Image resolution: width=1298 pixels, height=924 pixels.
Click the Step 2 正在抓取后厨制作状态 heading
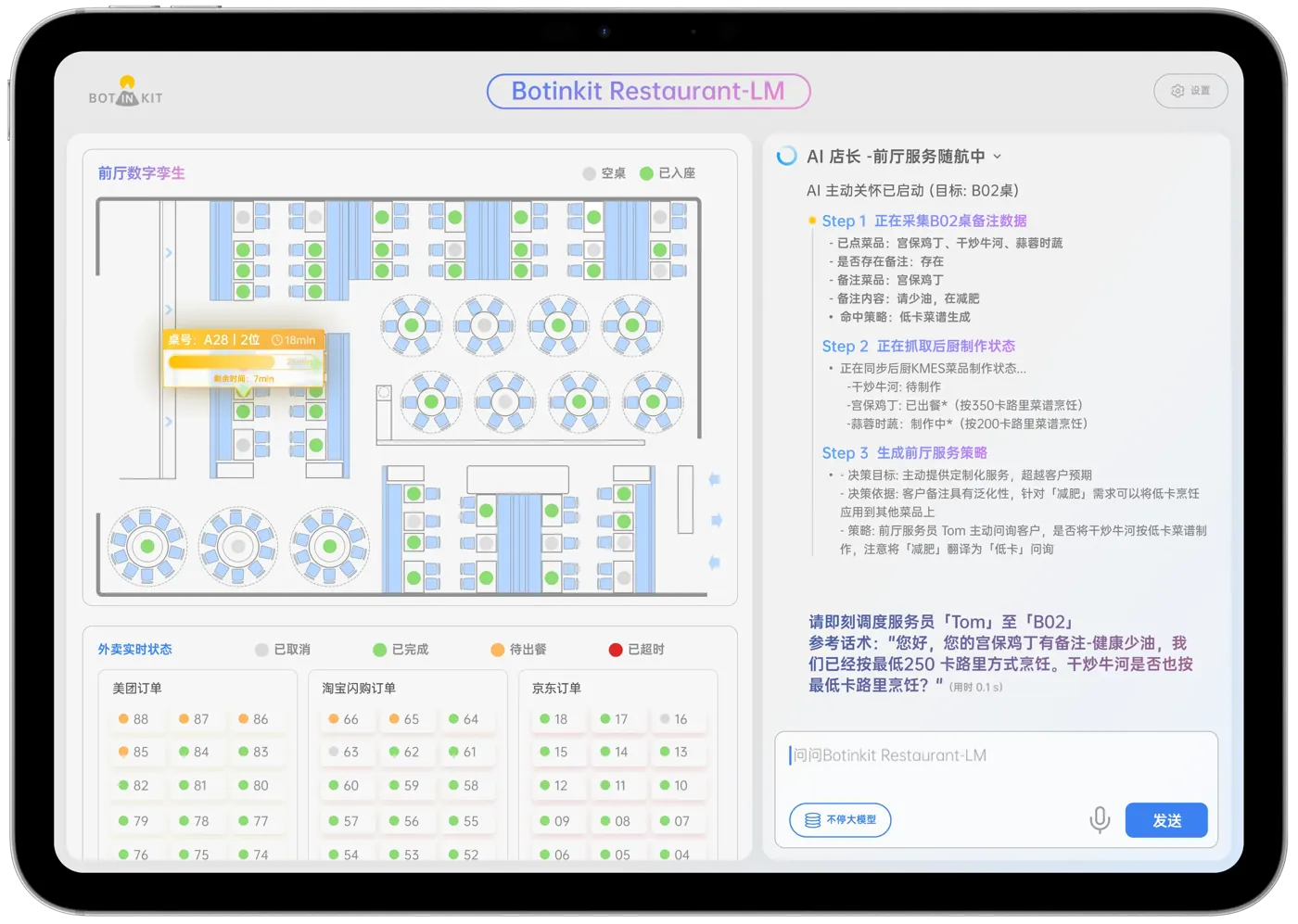pyautogui.click(x=919, y=346)
